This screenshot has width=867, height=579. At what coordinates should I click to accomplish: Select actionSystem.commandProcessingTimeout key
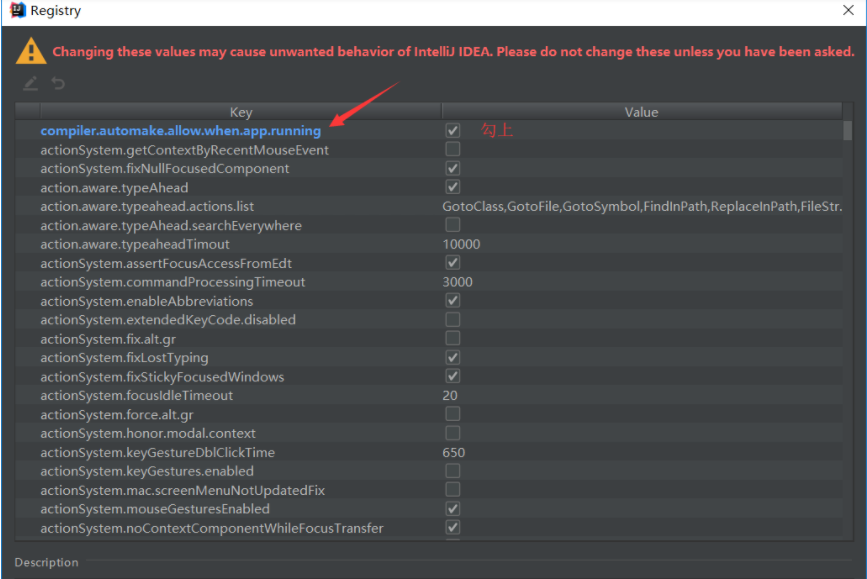point(173,282)
